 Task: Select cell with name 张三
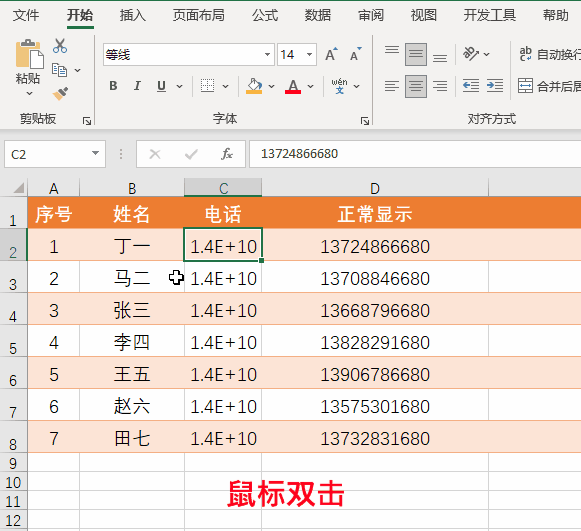coord(132,309)
